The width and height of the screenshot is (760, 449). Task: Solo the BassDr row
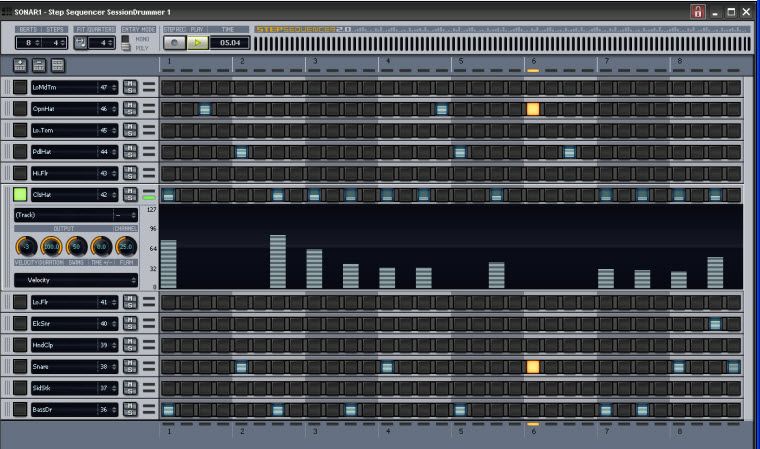pyautogui.click(x=130, y=413)
